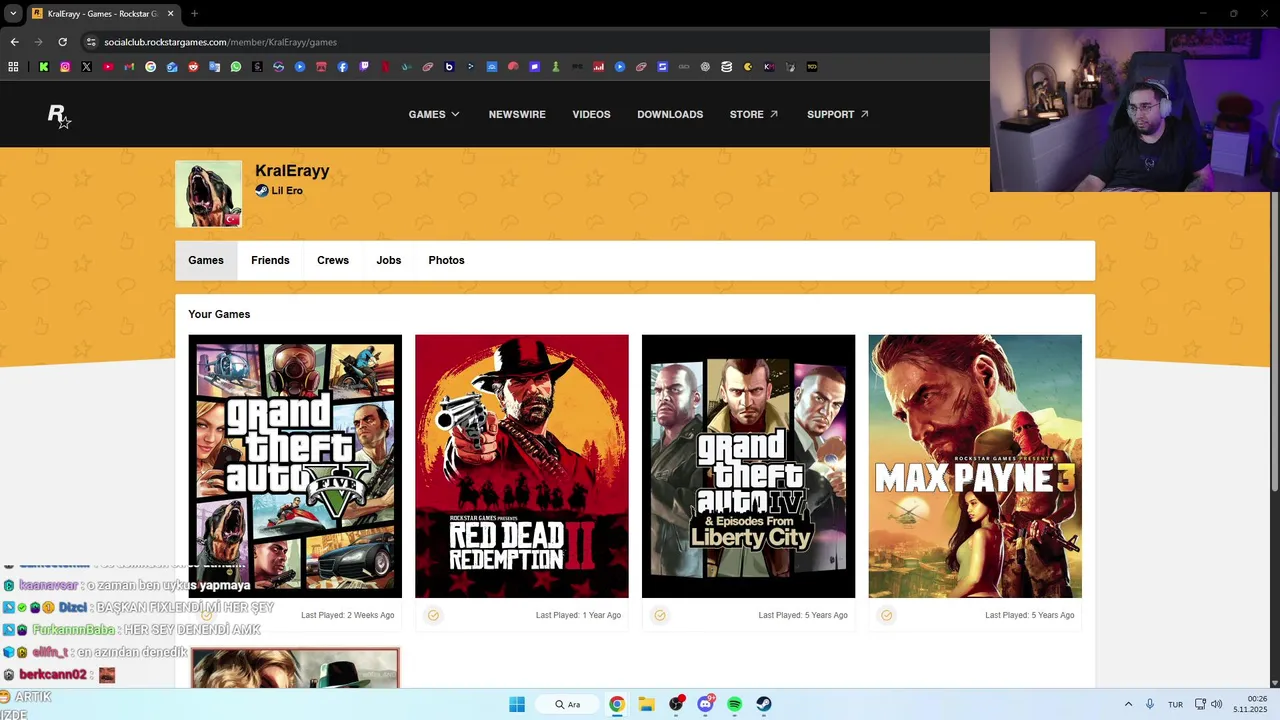Go back with the browser back arrow

pyautogui.click(x=14, y=42)
